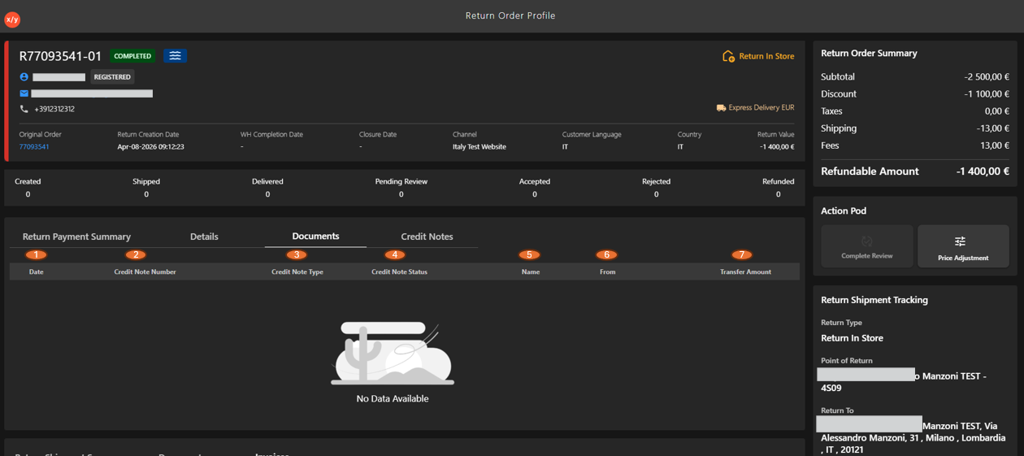Click the Name column header
This screenshot has width=1024, height=456.
pos(530,272)
